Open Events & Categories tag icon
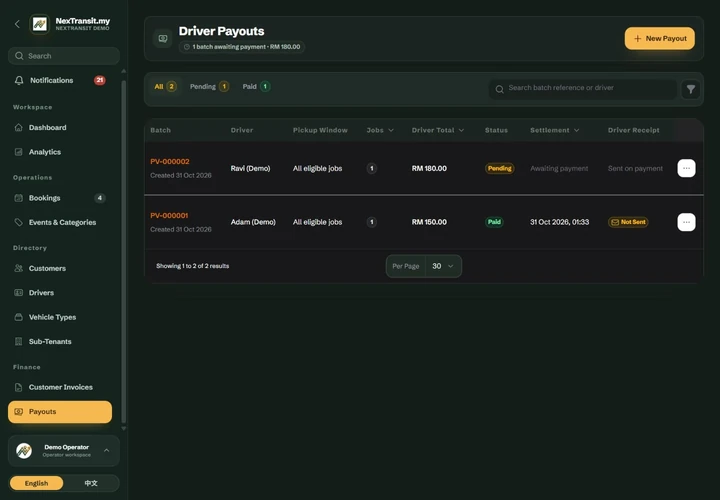This screenshot has width=720, height=500. coord(18,222)
